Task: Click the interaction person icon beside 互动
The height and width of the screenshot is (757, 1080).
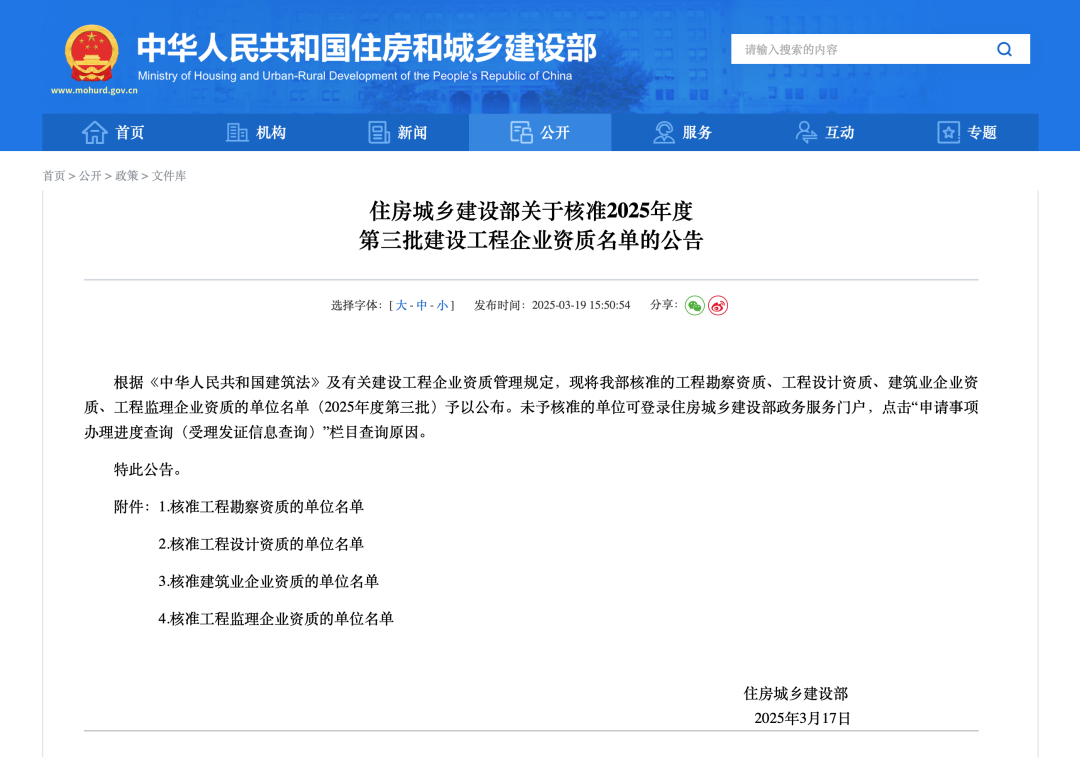Action: pos(806,132)
